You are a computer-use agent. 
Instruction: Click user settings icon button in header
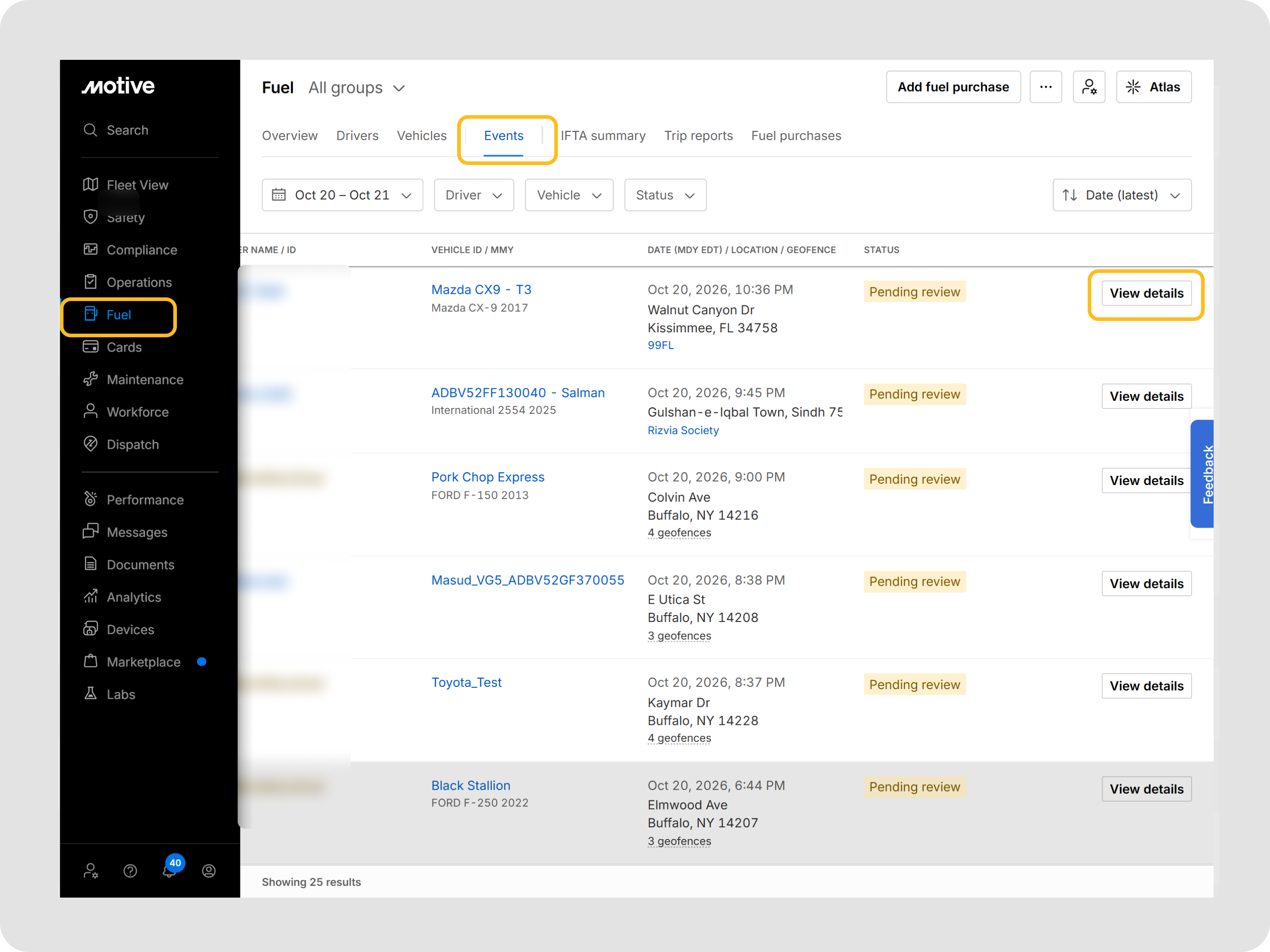(1089, 87)
